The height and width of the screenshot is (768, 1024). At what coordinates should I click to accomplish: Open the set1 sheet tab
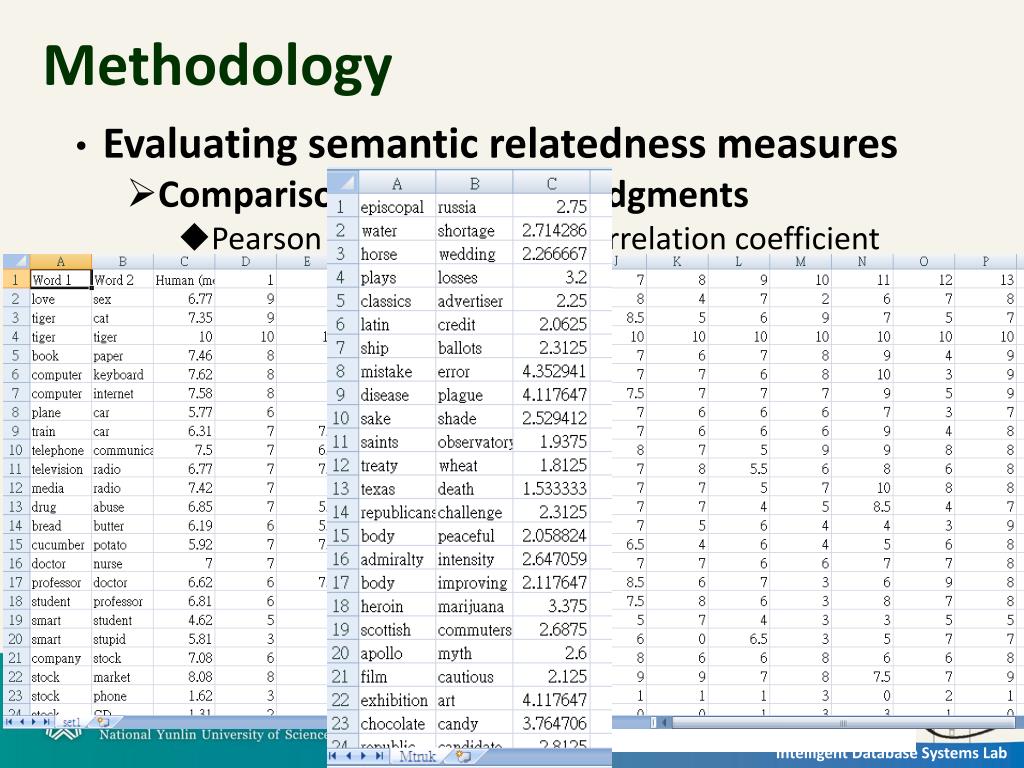pyautogui.click(x=71, y=722)
